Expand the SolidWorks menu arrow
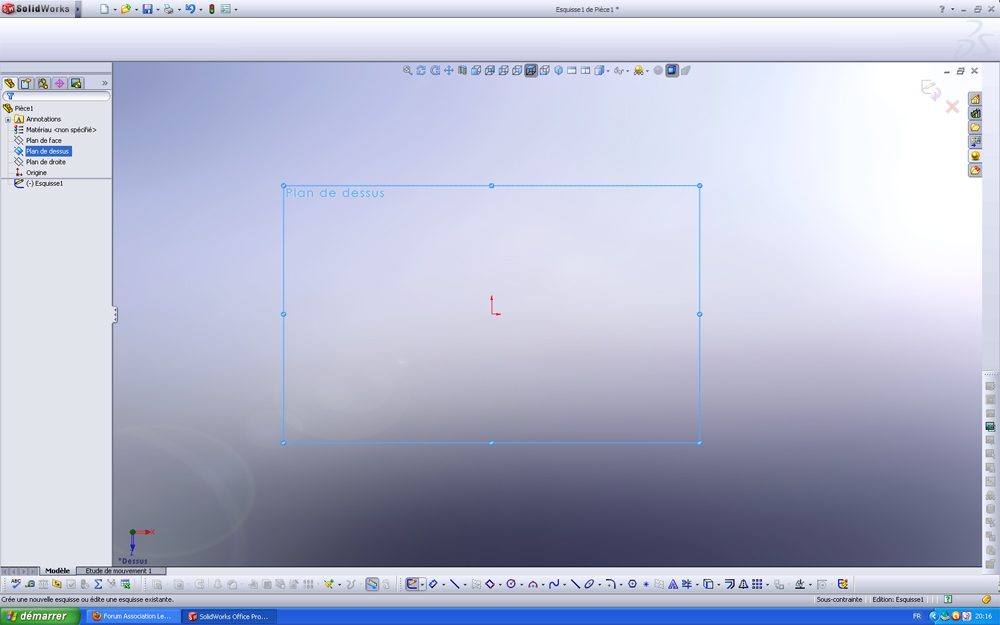The image size is (1000, 625). pyautogui.click(x=78, y=9)
